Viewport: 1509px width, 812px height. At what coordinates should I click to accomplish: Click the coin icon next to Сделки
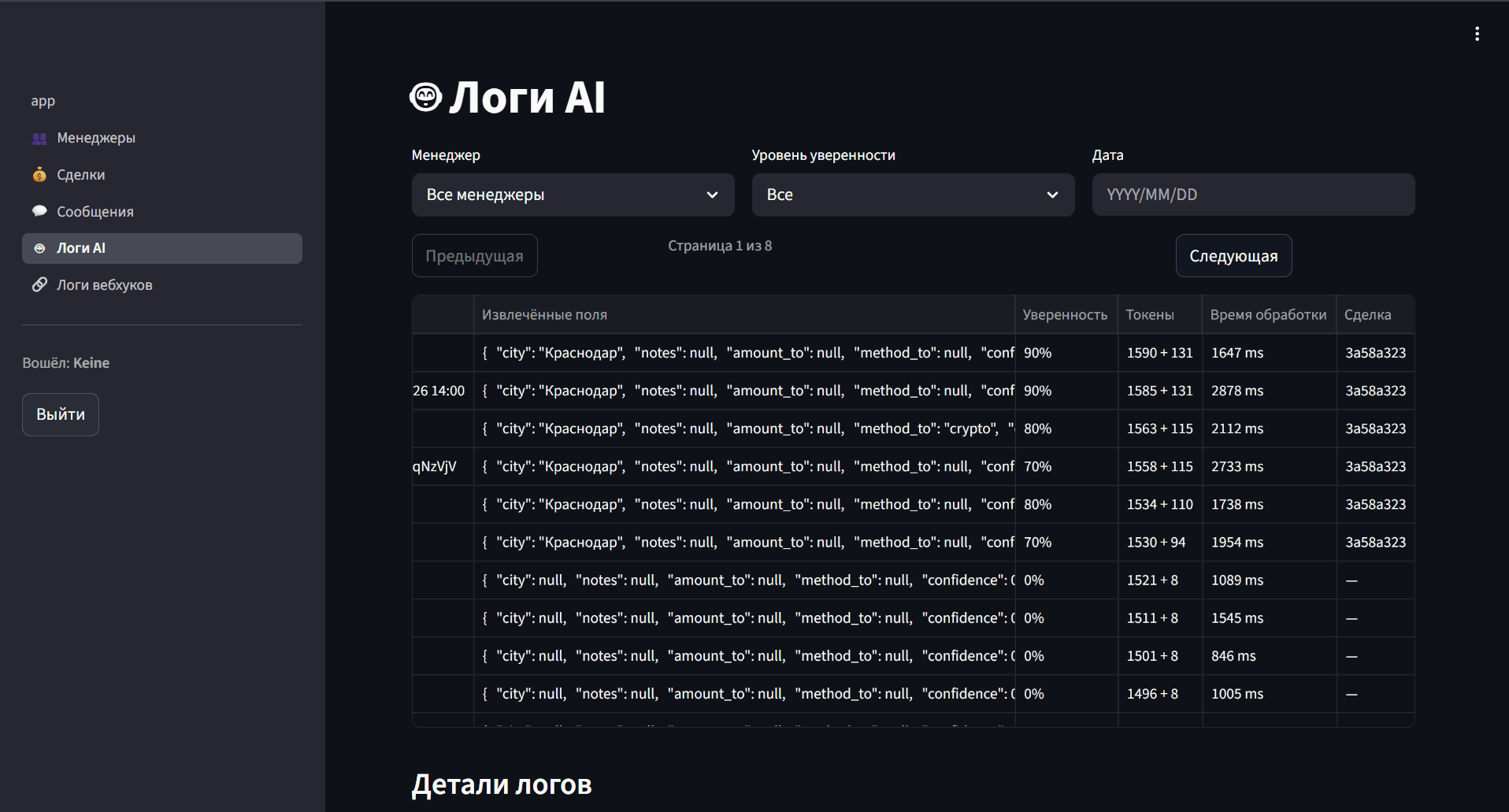click(39, 175)
